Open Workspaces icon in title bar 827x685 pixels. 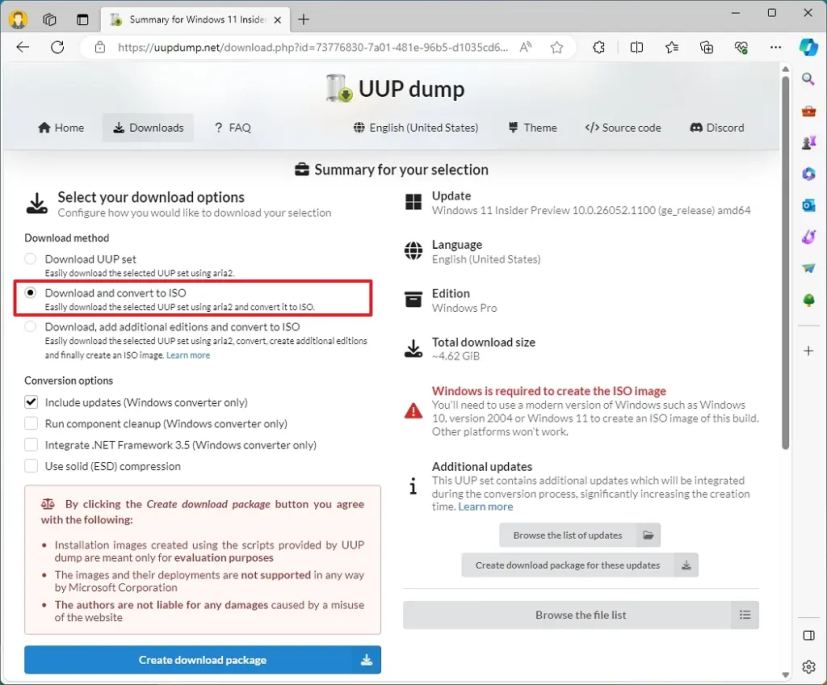point(50,20)
